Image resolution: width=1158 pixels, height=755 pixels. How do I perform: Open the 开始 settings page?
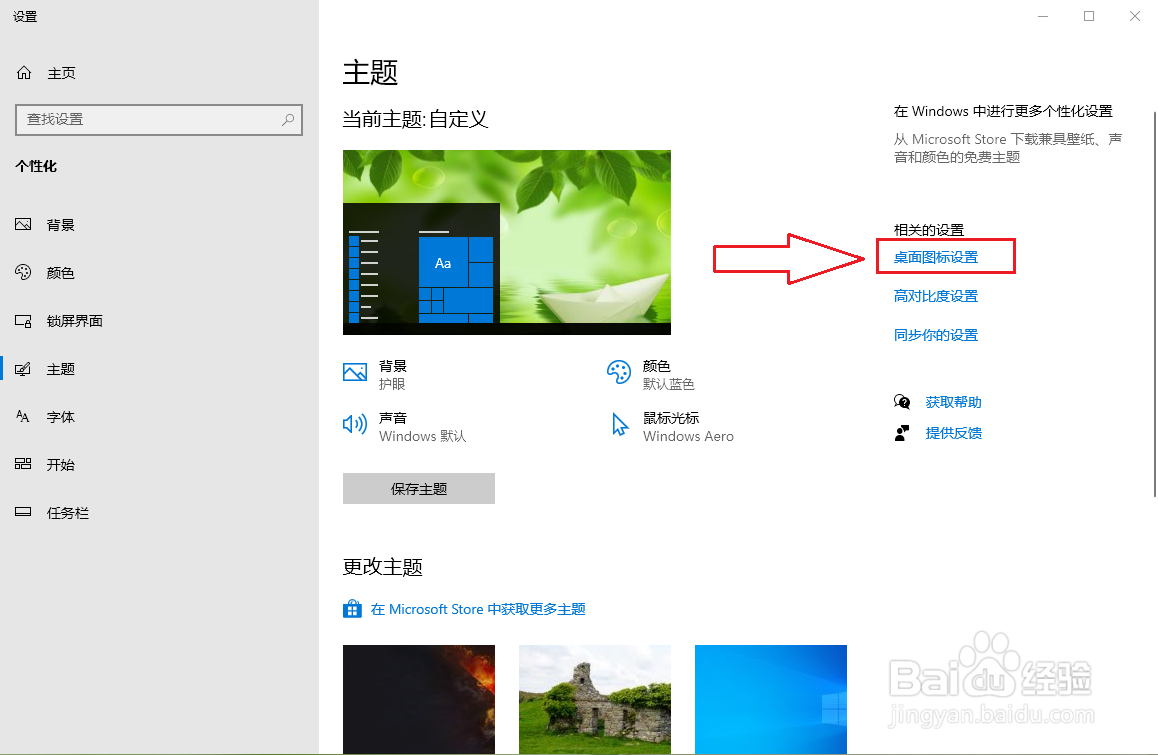pos(160,464)
